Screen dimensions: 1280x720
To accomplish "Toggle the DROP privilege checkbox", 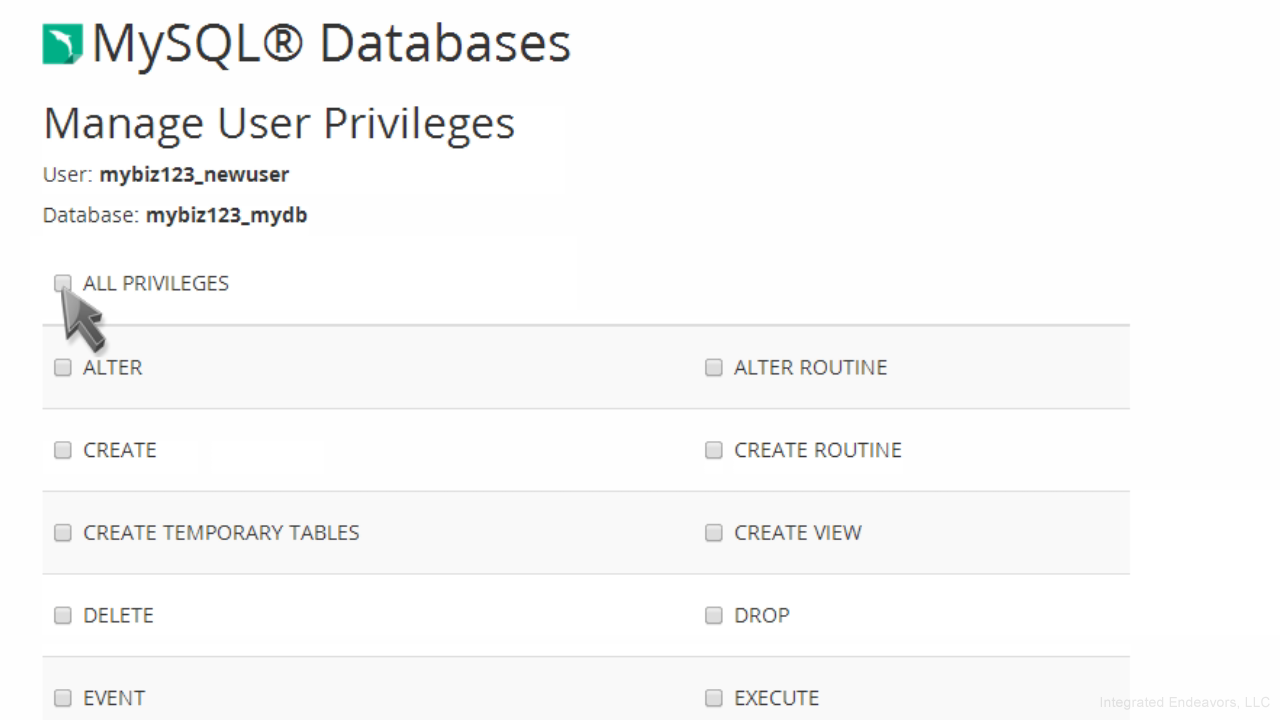I will click(713, 615).
